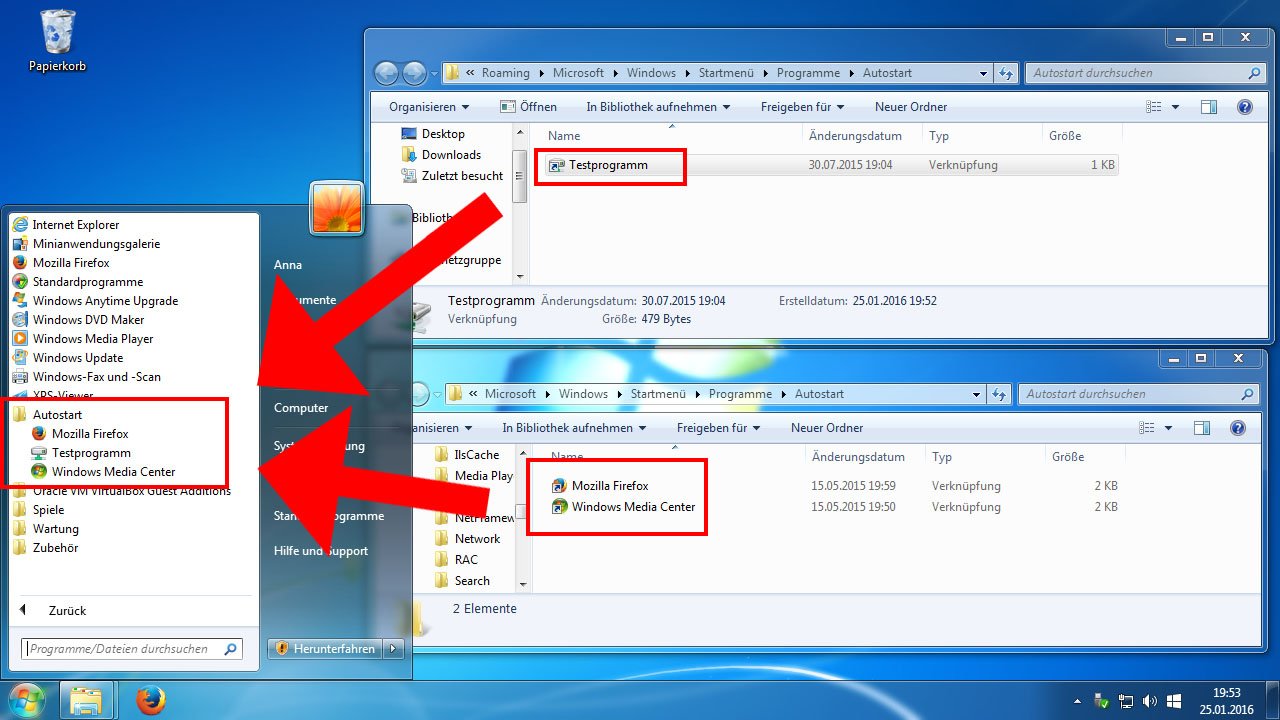Screen dimensions: 1280x720
Task: Click Roaming in top window address bar
Action: click(x=505, y=73)
